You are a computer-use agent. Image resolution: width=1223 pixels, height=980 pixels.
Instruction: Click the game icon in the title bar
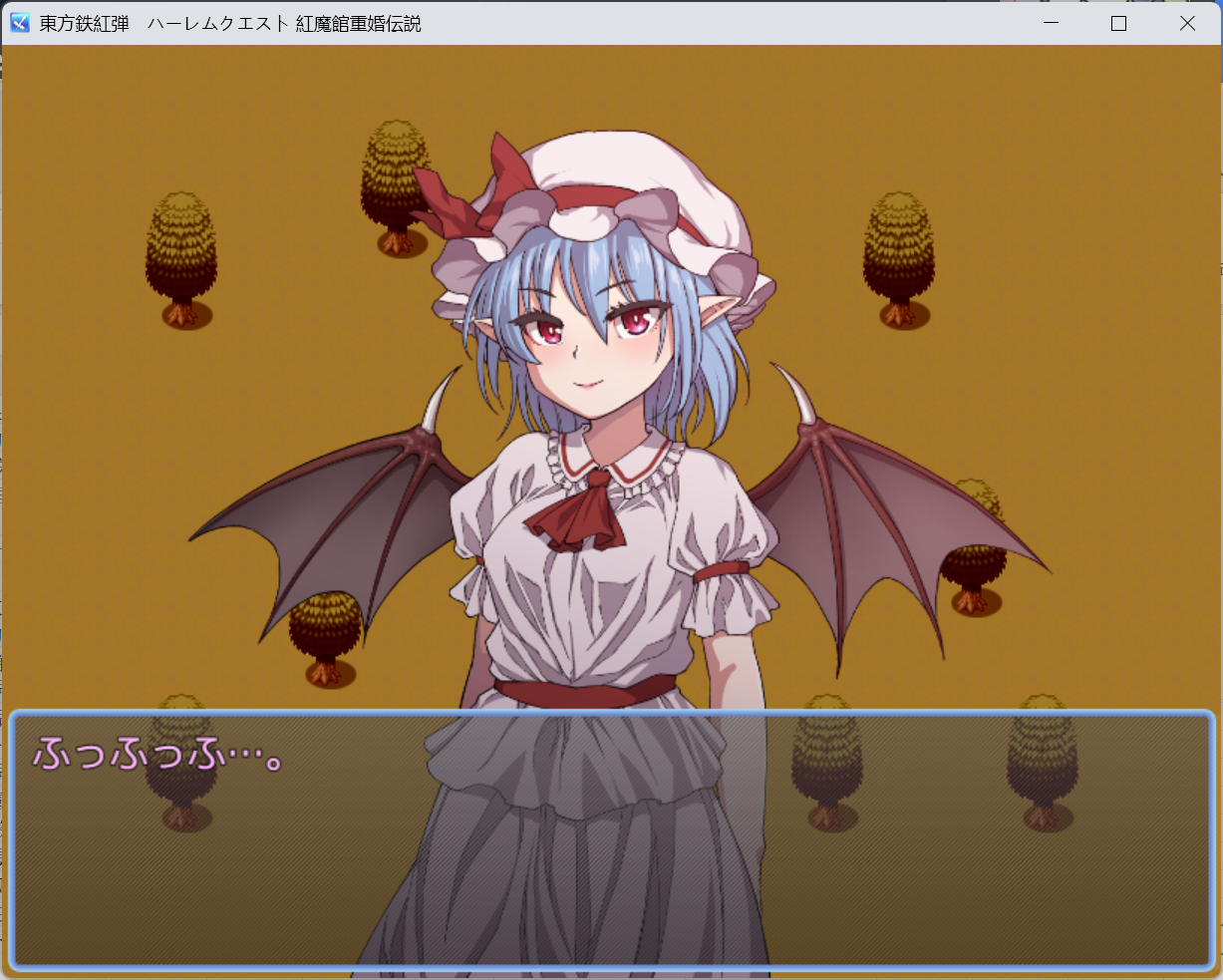(x=20, y=23)
